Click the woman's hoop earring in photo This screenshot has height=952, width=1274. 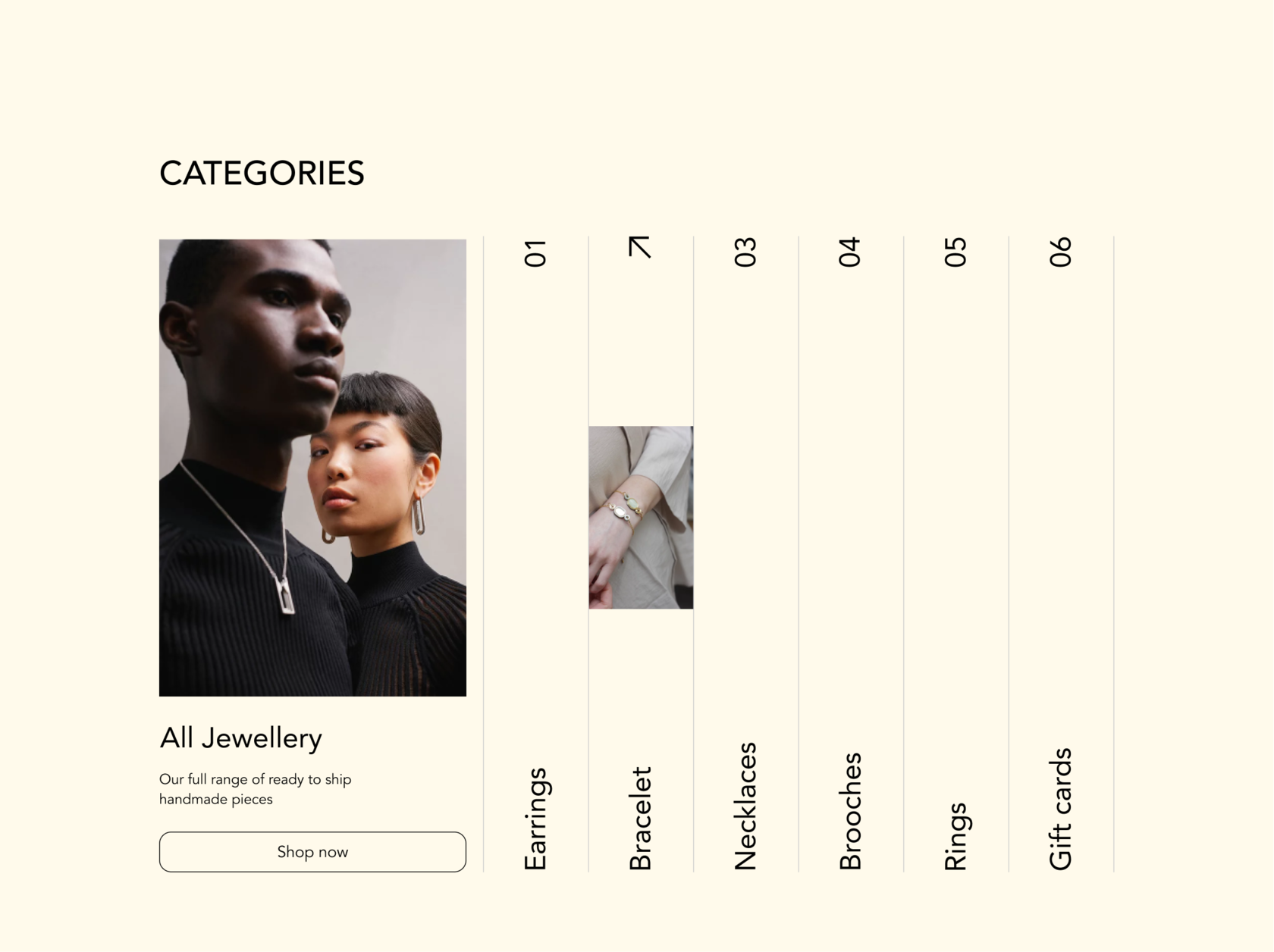point(418,515)
